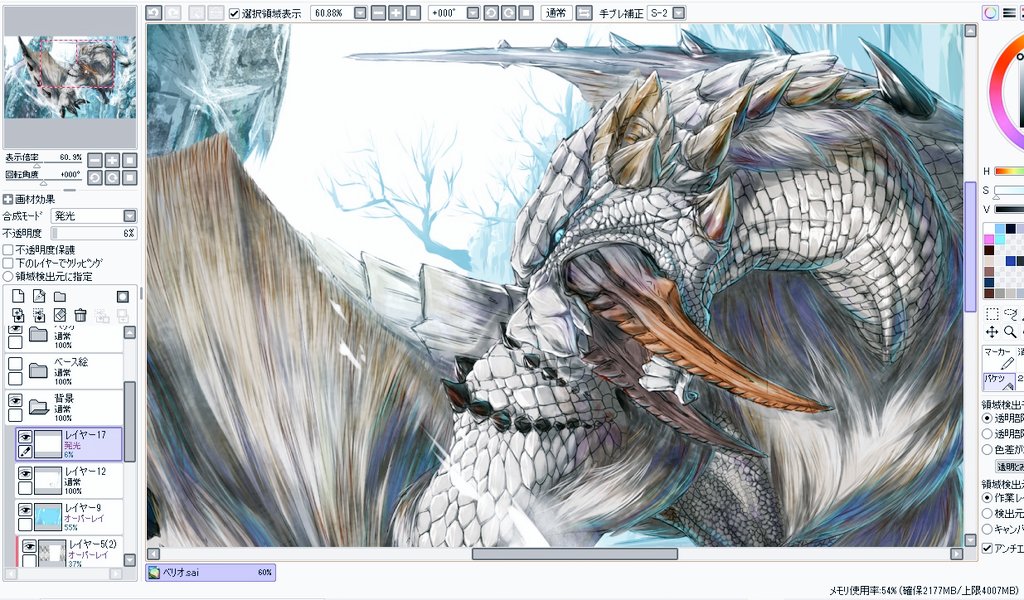The image size is (1024, 600).
Task: Hide レイヤー17 via its eye icon
Action: click(x=25, y=437)
